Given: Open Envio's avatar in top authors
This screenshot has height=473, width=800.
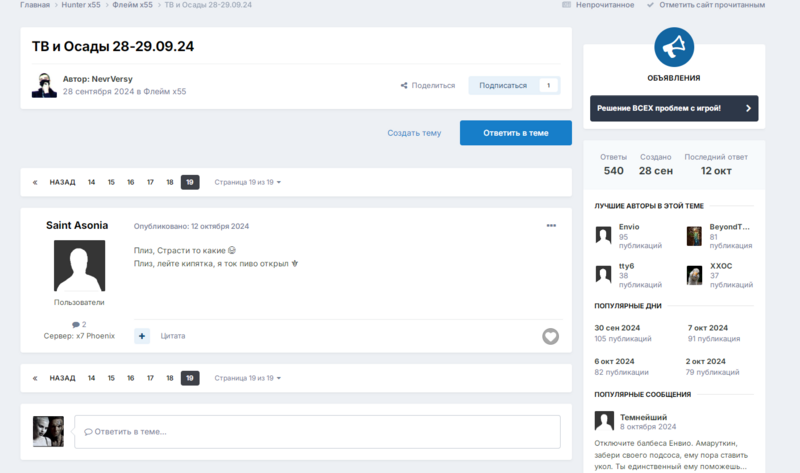Looking at the screenshot, I should [x=604, y=235].
